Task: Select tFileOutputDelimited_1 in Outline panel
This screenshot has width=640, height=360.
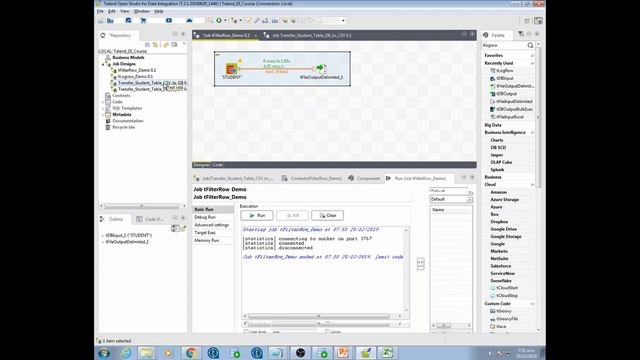Action: [x=127, y=242]
